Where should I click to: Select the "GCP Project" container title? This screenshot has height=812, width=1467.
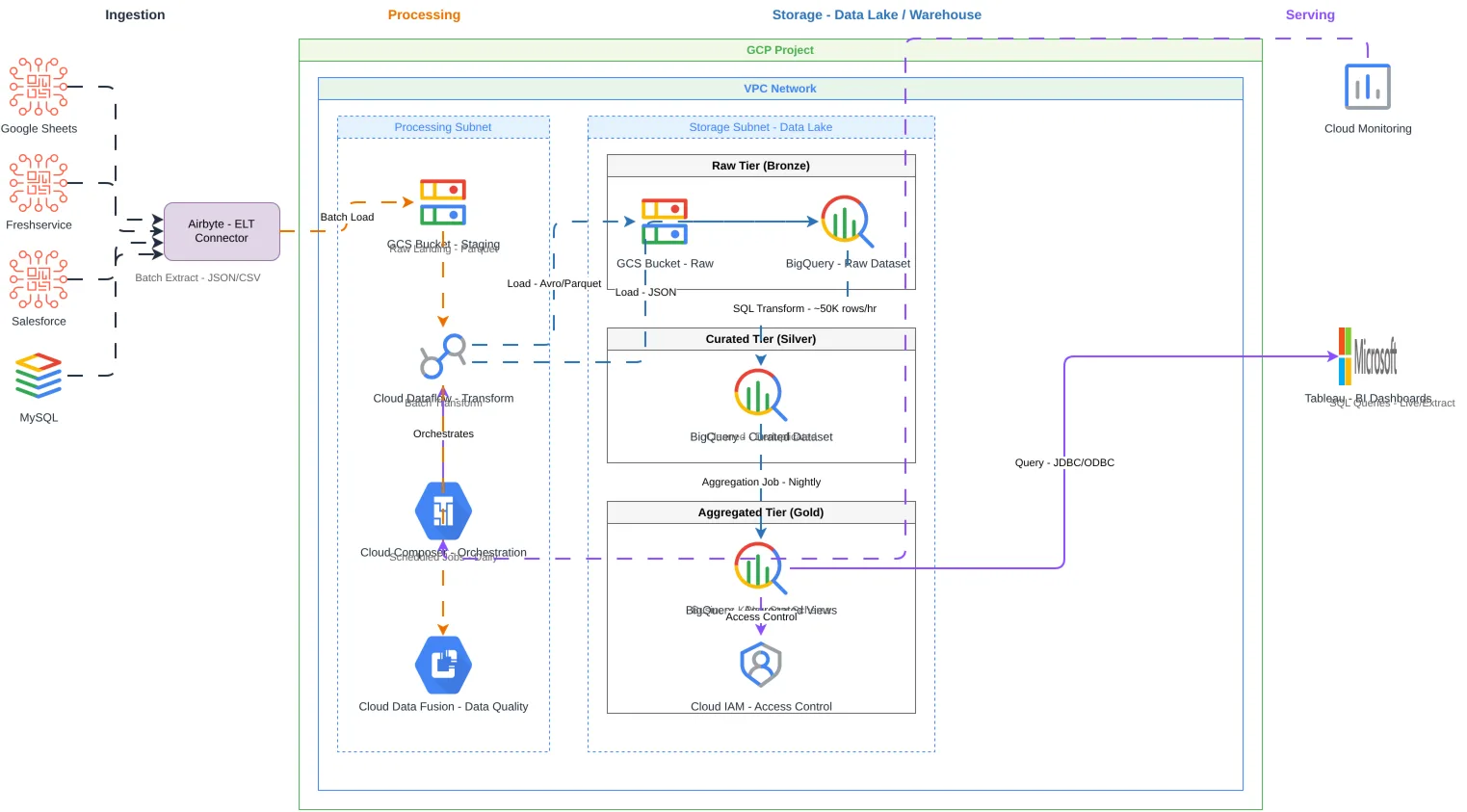click(x=780, y=50)
